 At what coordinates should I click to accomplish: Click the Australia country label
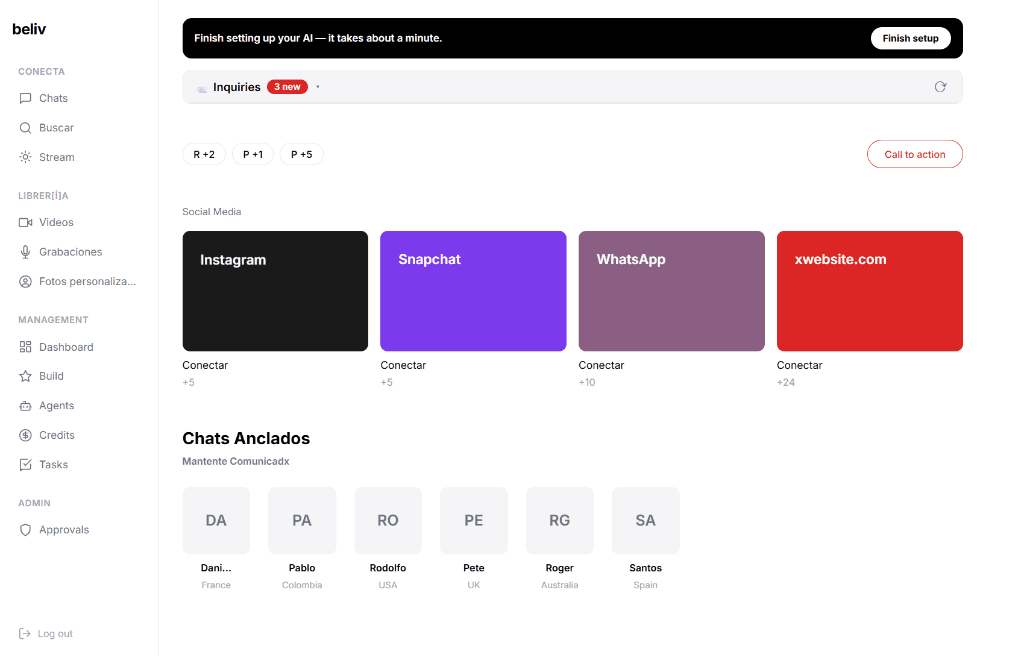pyautogui.click(x=560, y=585)
